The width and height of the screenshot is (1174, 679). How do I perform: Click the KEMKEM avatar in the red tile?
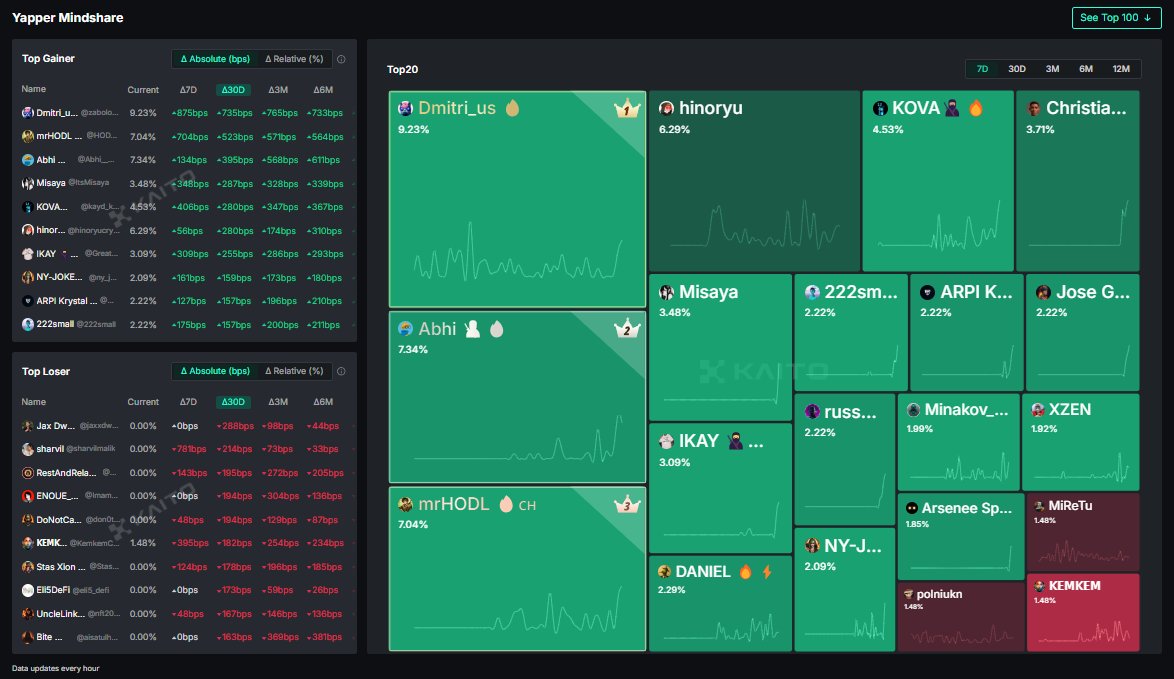(1039, 585)
